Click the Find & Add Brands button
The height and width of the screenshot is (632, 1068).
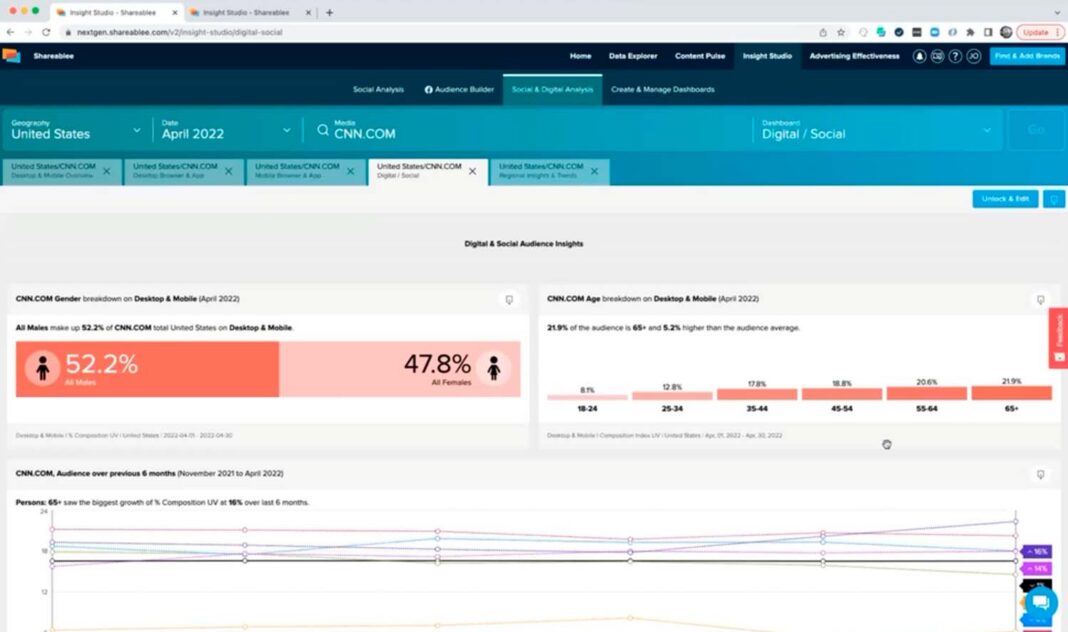coord(1026,56)
